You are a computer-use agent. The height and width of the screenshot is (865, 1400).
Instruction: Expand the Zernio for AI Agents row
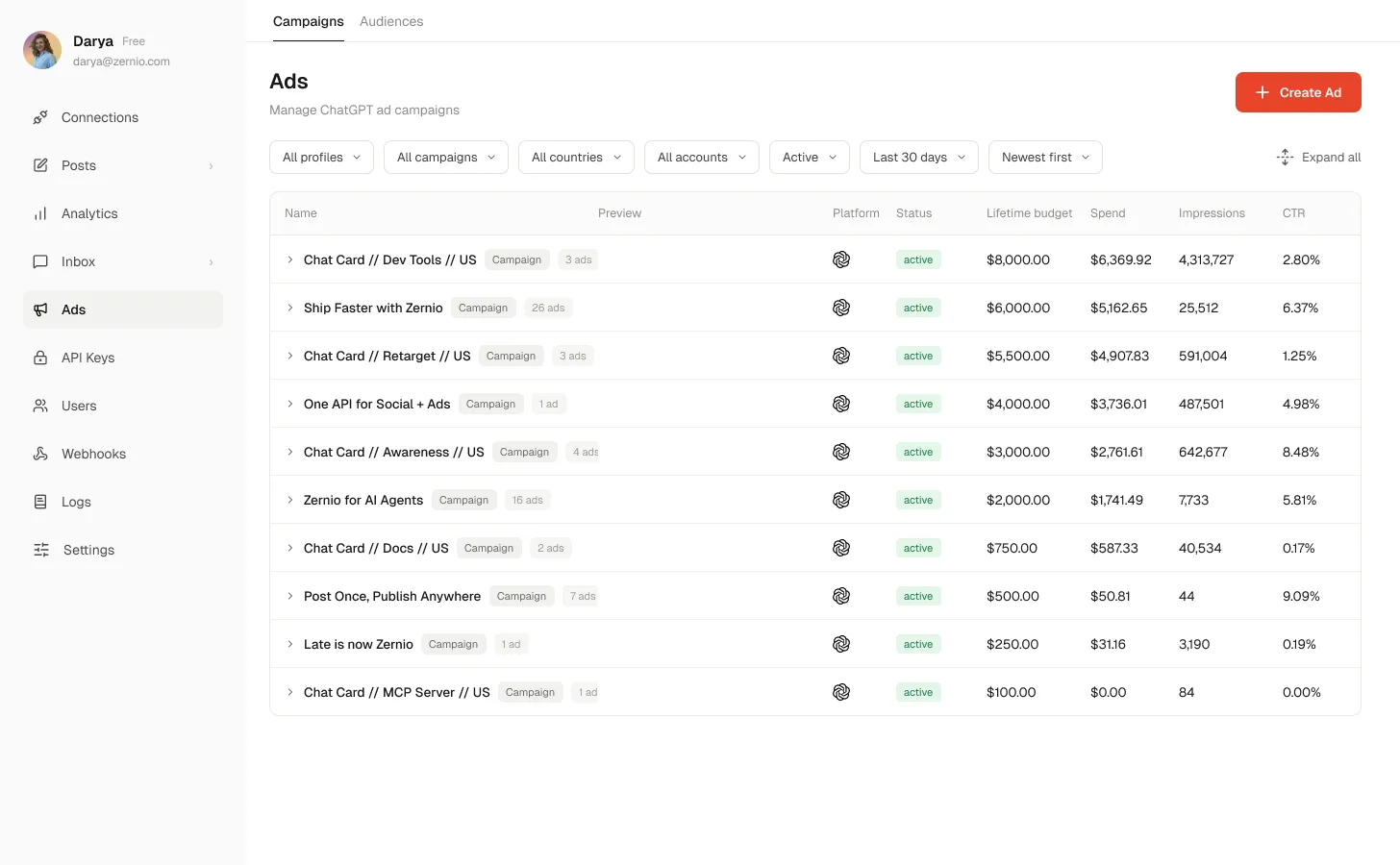pyautogui.click(x=289, y=500)
